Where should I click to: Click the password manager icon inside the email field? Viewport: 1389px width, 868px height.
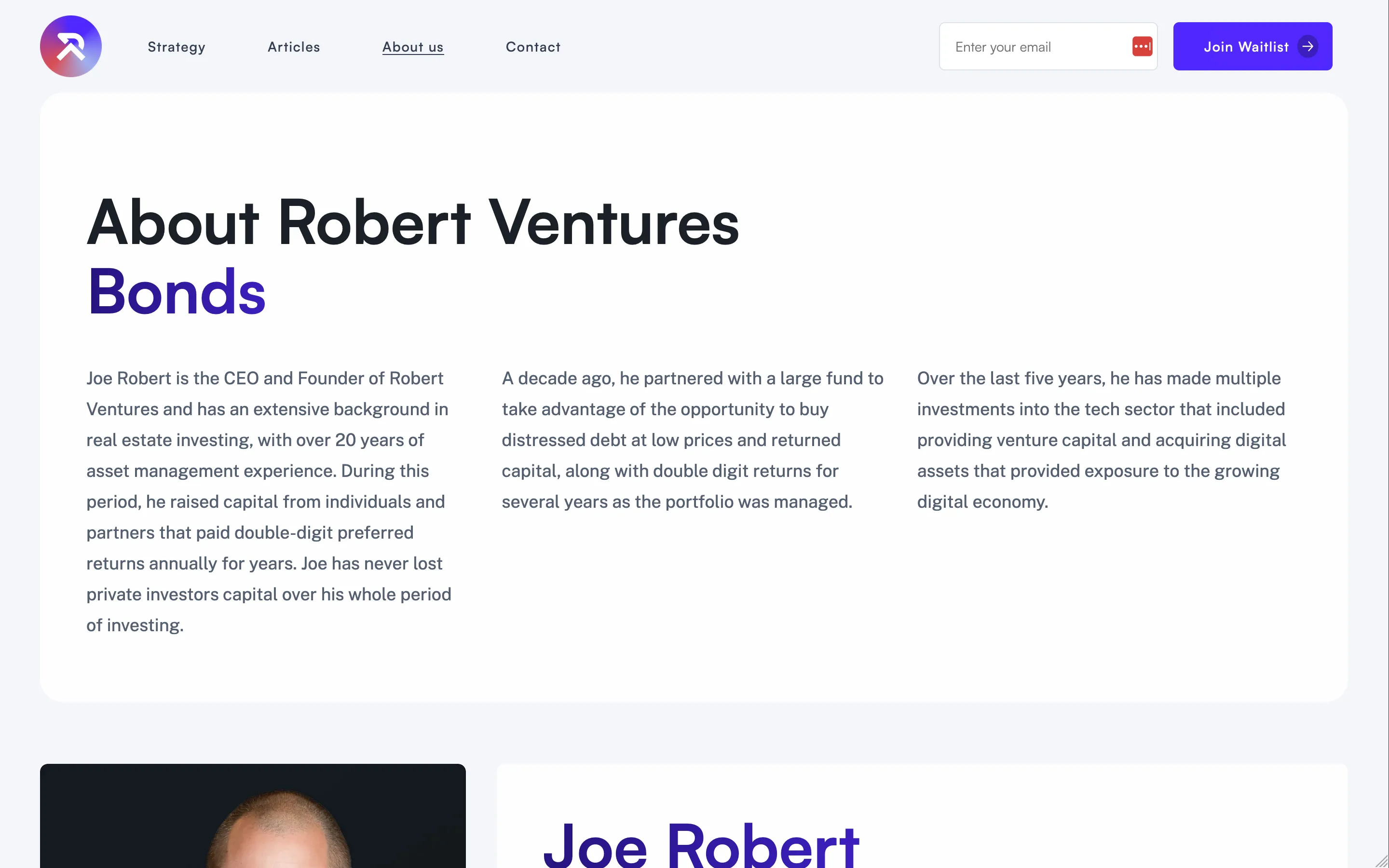click(x=1142, y=46)
